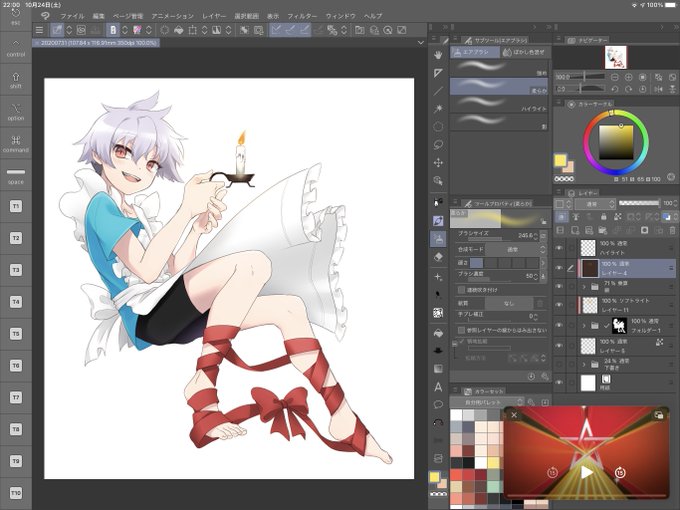The width and height of the screenshot is (680, 510).
Task: Select the Magic Wand auto-select tool
Action: pyautogui.click(x=438, y=108)
